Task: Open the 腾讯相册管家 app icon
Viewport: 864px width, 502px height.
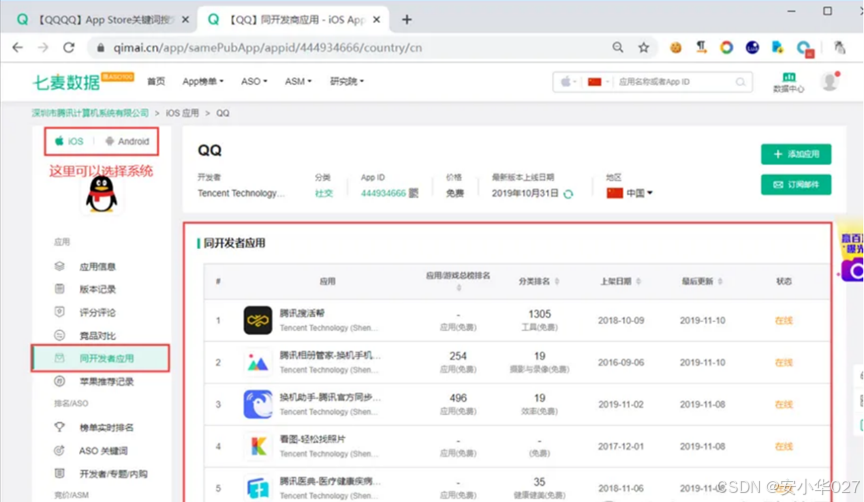Action: (x=258, y=362)
